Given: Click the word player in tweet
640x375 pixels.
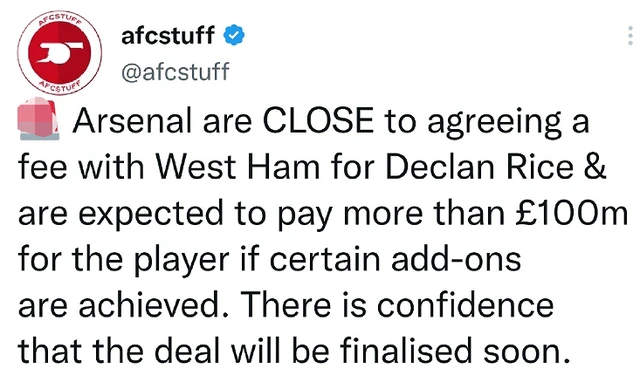Looking at the screenshot, I should (181, 260).
